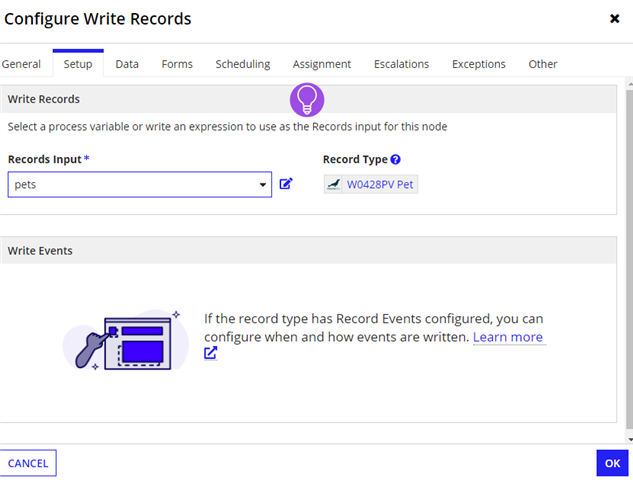Confirm with the OK button
The image size is (633, 480).
click(610, 463)
